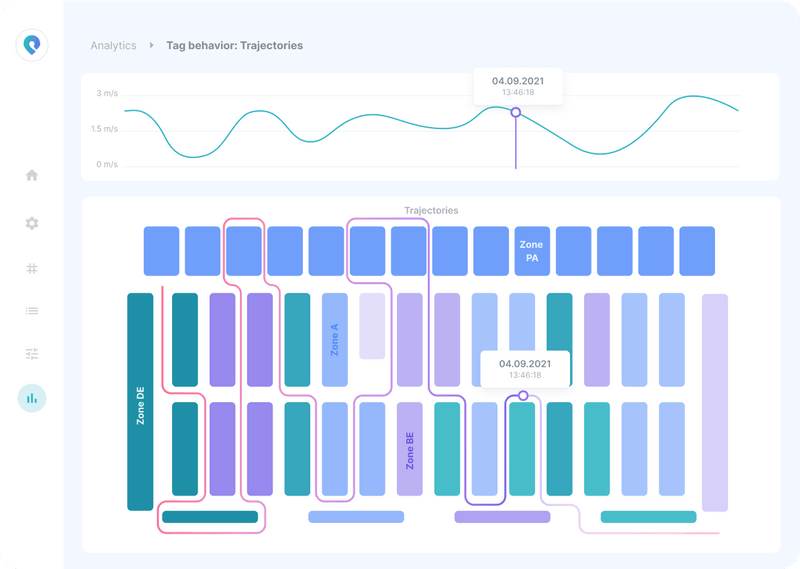
Task: Open the sliders filter icon in sidebar
Action: click(x=32, y=354)
